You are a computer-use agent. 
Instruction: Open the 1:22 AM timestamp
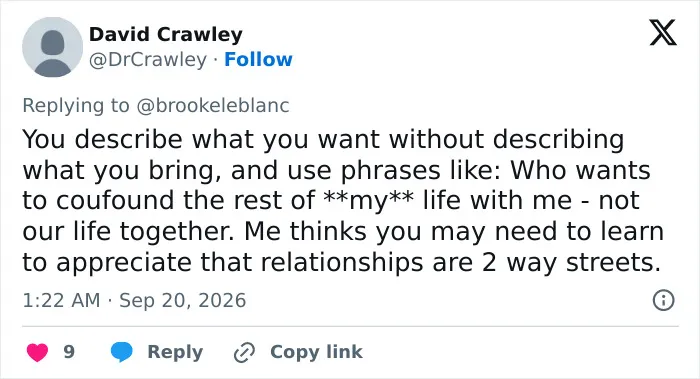62,300
